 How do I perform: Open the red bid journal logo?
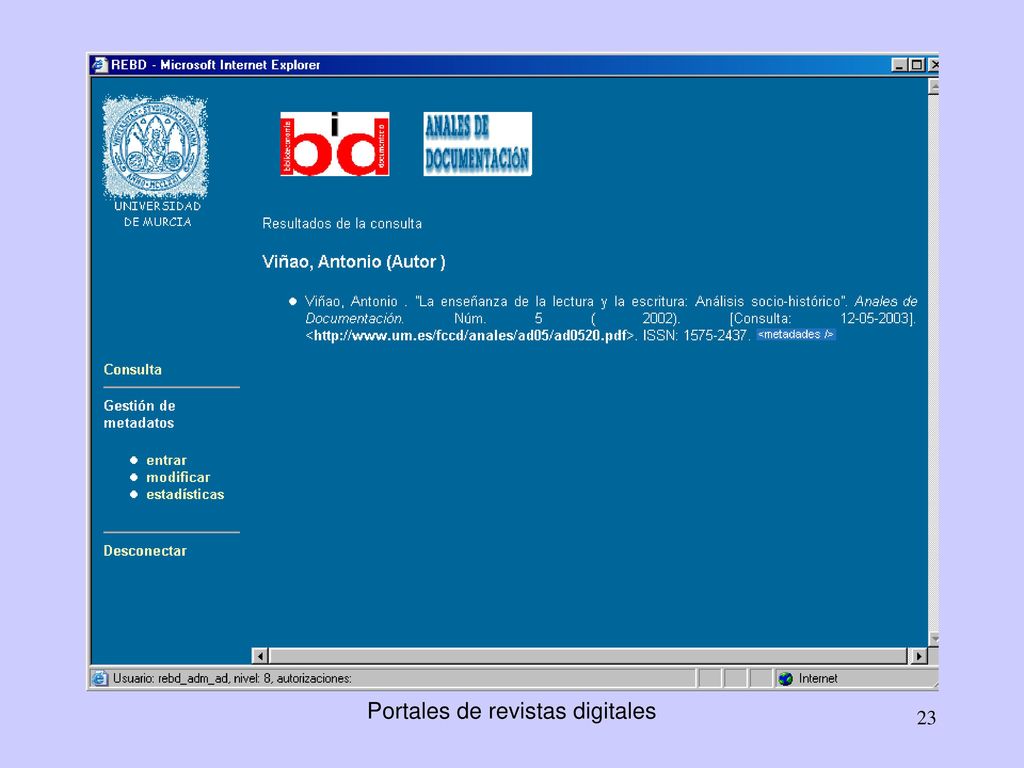point(334,144)
